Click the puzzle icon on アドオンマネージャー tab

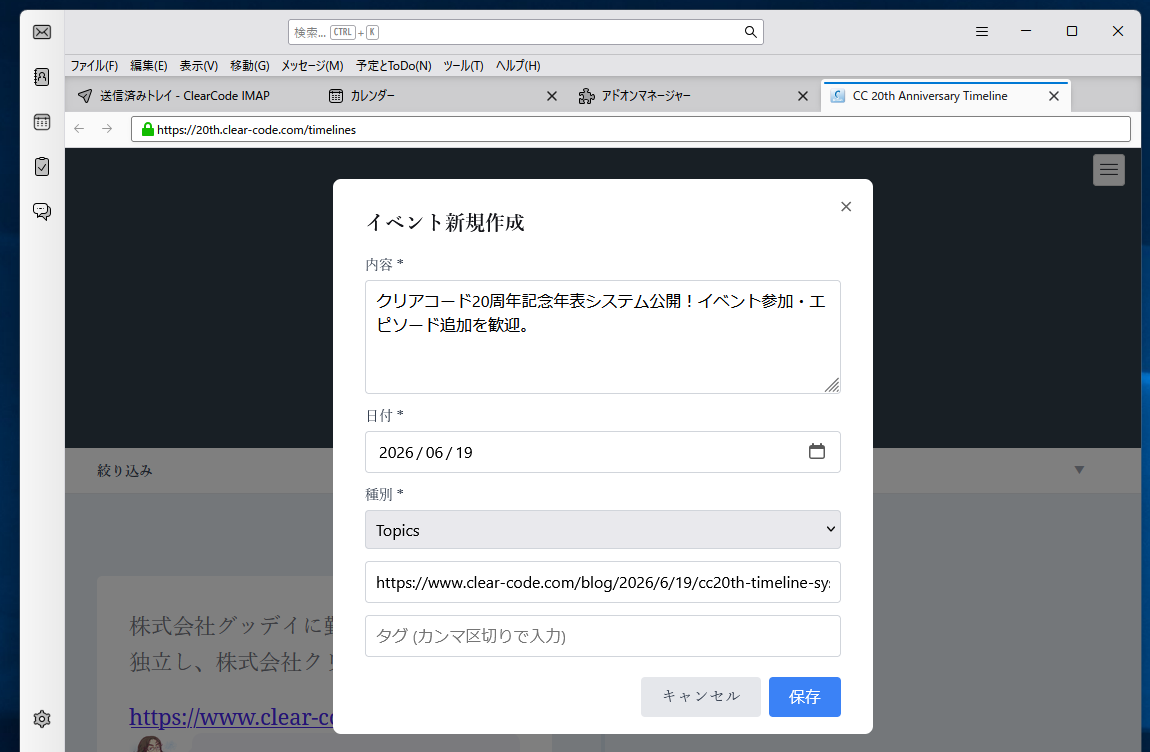(586, 96)
